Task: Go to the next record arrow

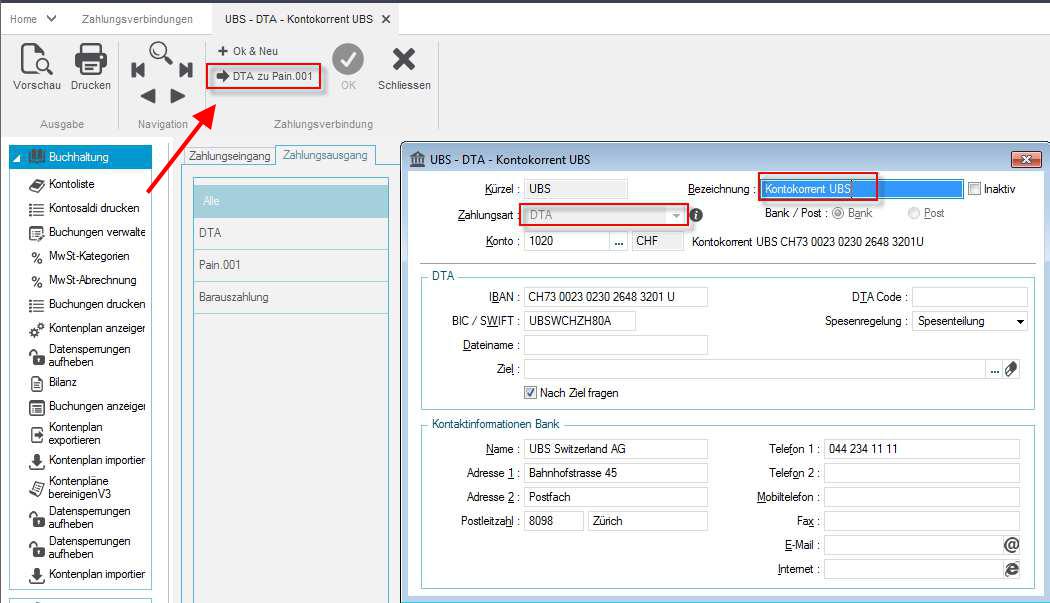Action: point(177,96)
